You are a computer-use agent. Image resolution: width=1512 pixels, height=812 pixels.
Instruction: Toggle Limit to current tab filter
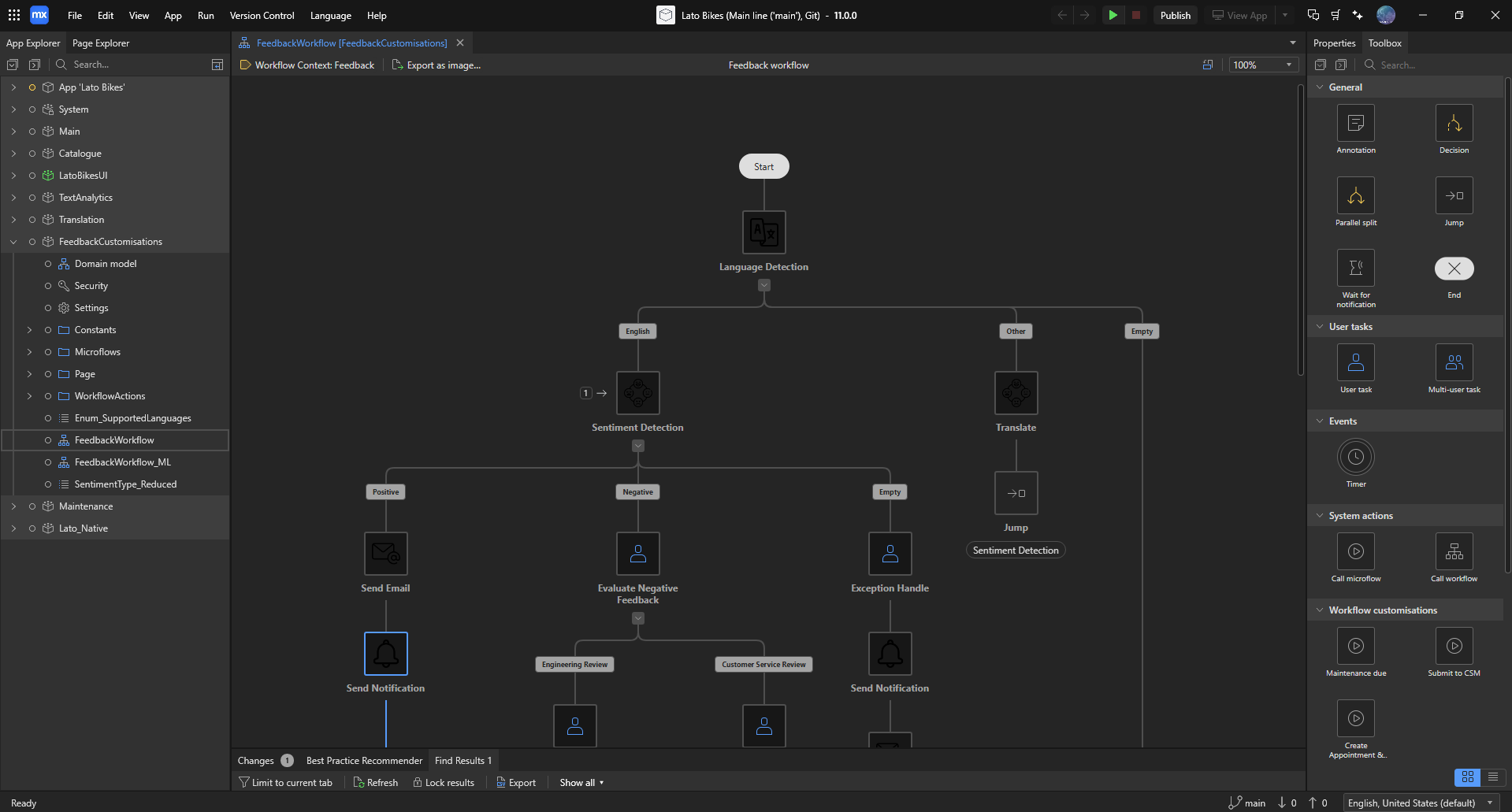click(x=285, y=783)
